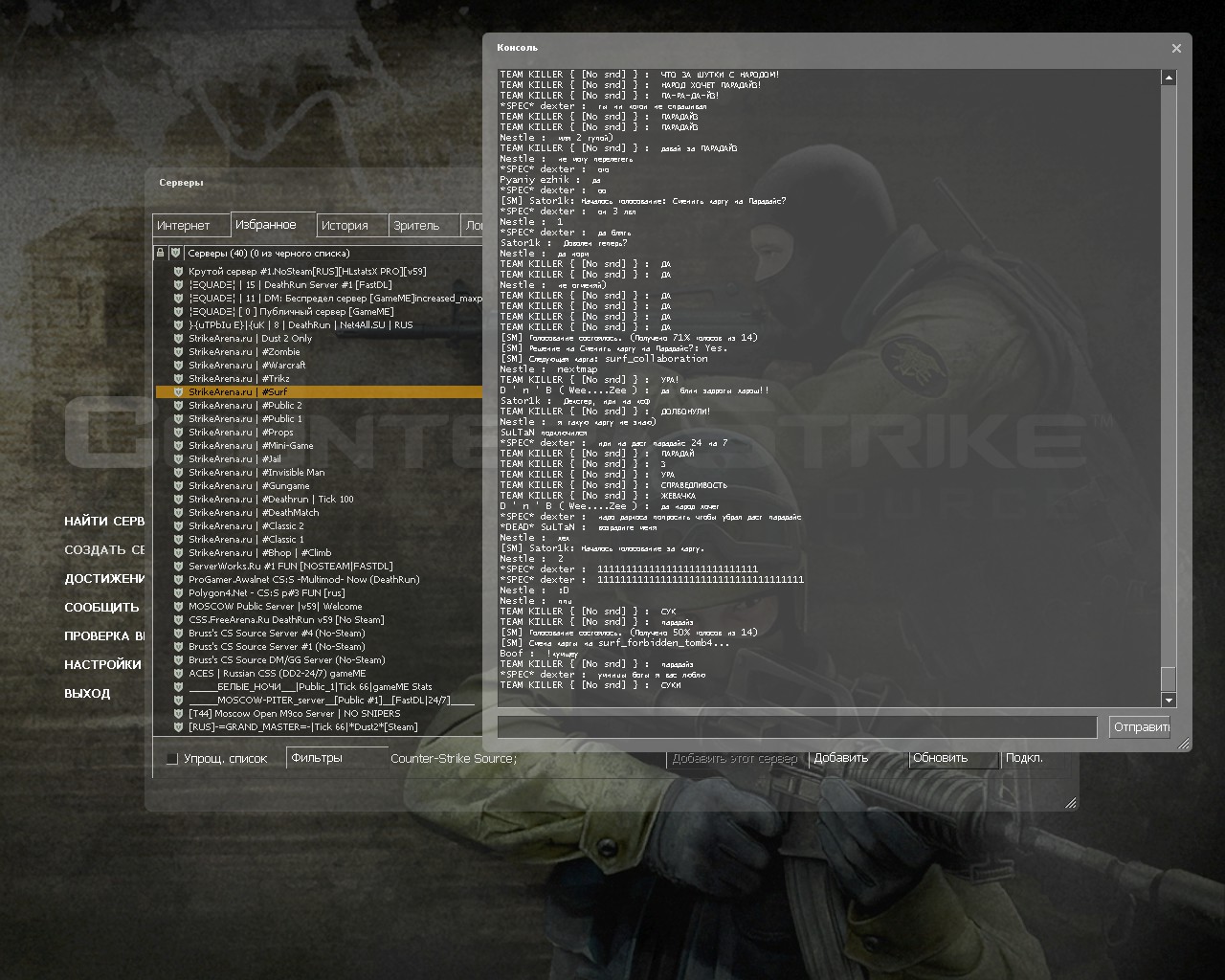Grab the console window resize grip
This screenshot has height=980, width=1225.
point(1184,744)
